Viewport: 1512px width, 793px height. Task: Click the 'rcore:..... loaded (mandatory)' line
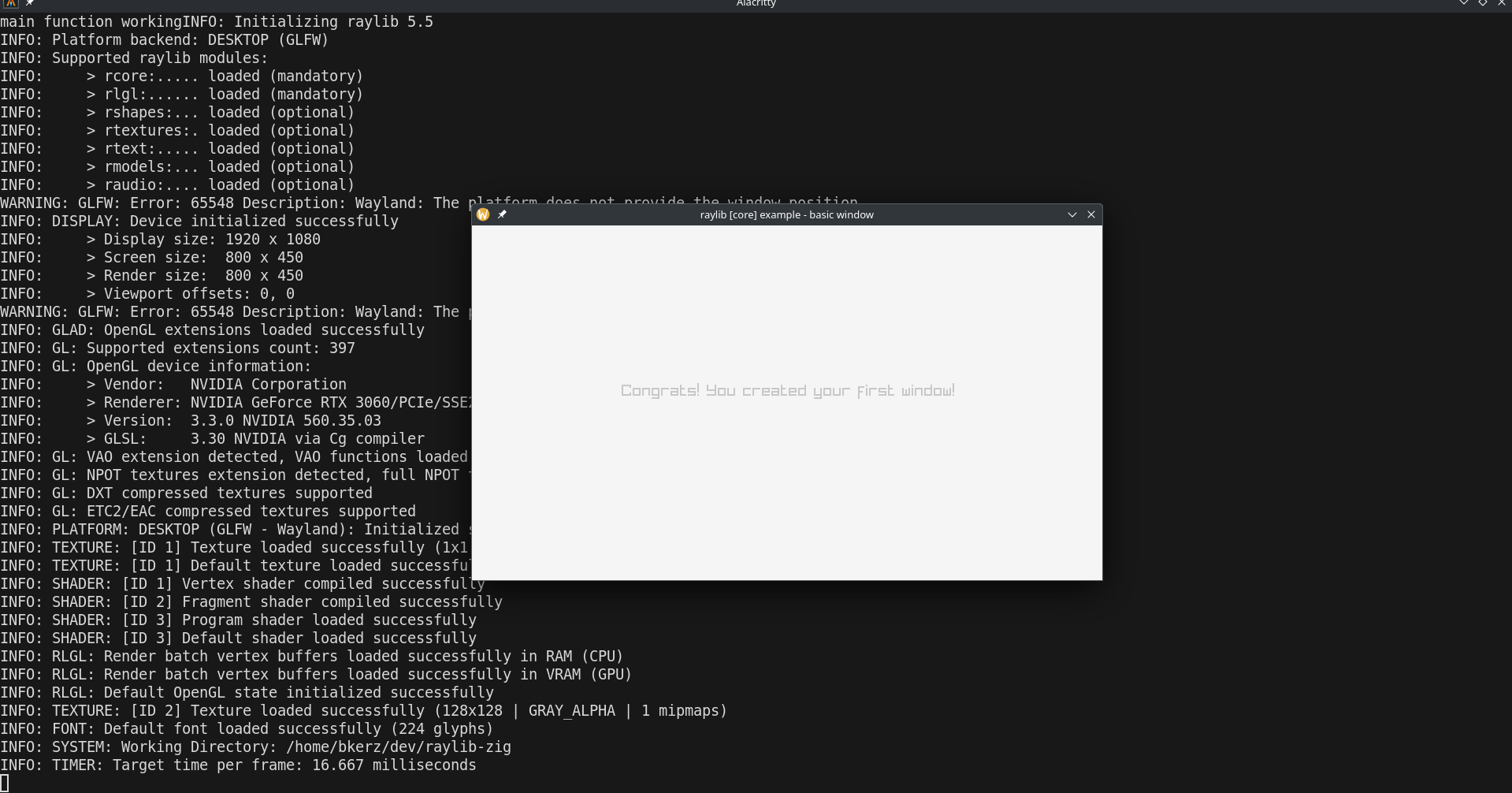click(181, 76)
